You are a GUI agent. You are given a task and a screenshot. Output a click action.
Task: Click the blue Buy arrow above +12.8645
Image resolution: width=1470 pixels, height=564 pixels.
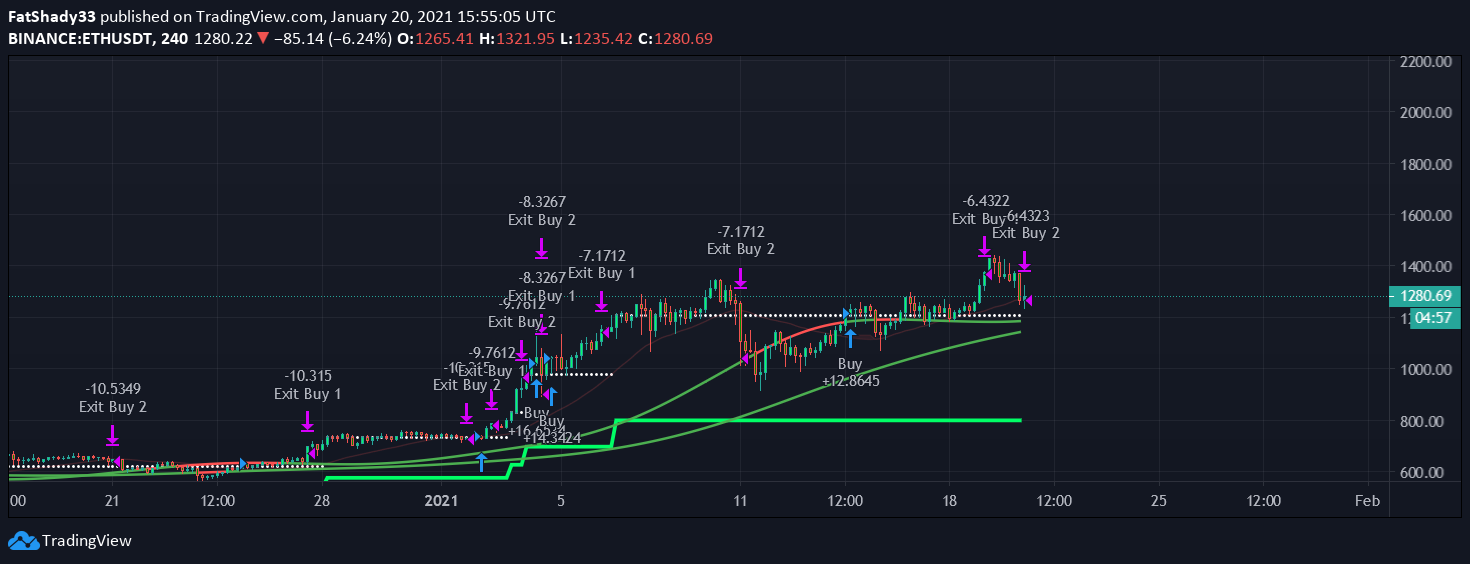pyautogui.click(x=850, y=338)
